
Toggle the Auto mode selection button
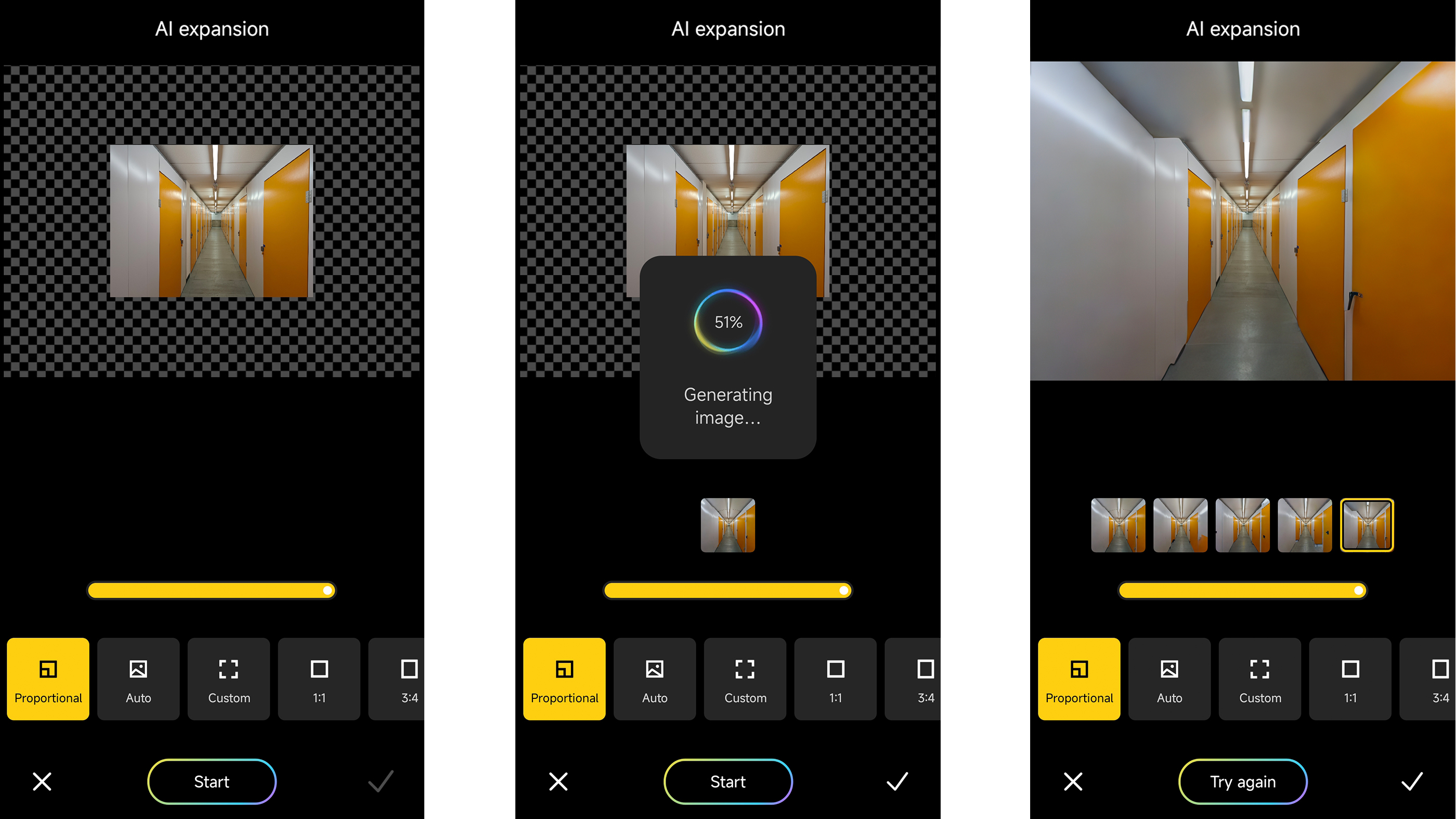[x=138, y=679]
